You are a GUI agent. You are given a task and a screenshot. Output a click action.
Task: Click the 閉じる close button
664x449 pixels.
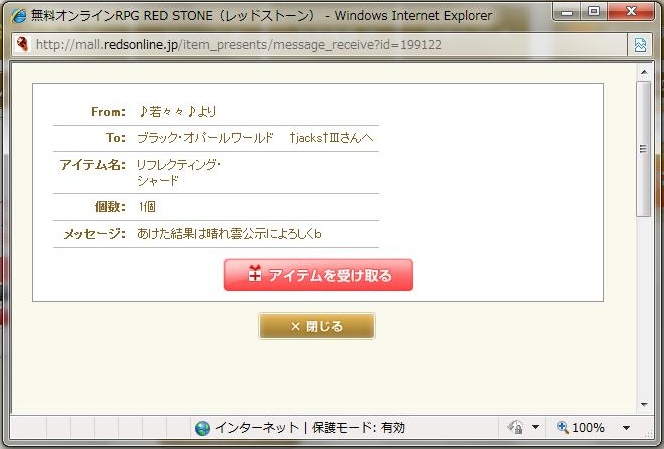317,326
